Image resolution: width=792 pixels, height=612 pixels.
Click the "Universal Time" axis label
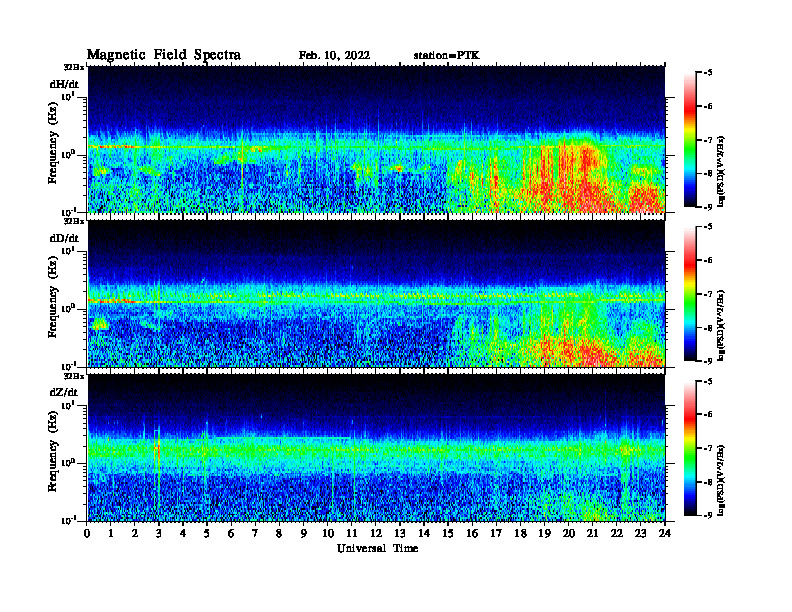(x=377, y=548)
